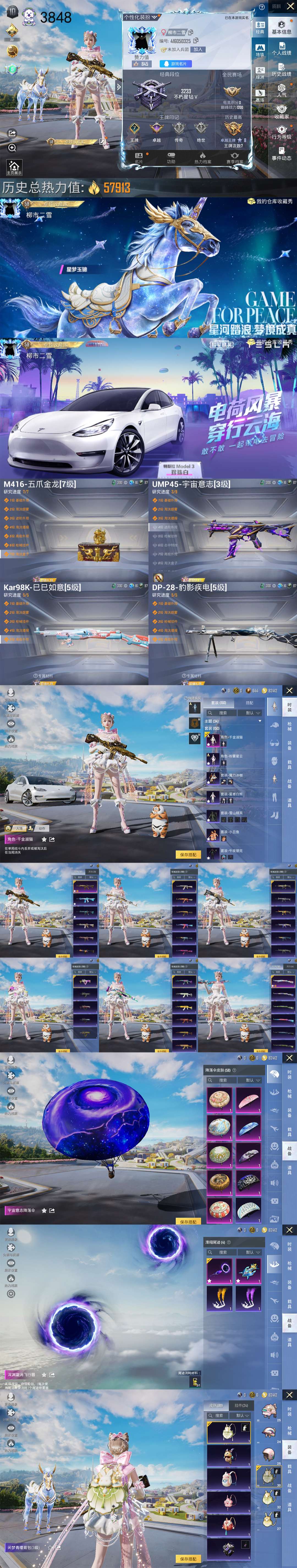Switch to the 个人战绩 profile tab

coord(282,48)
